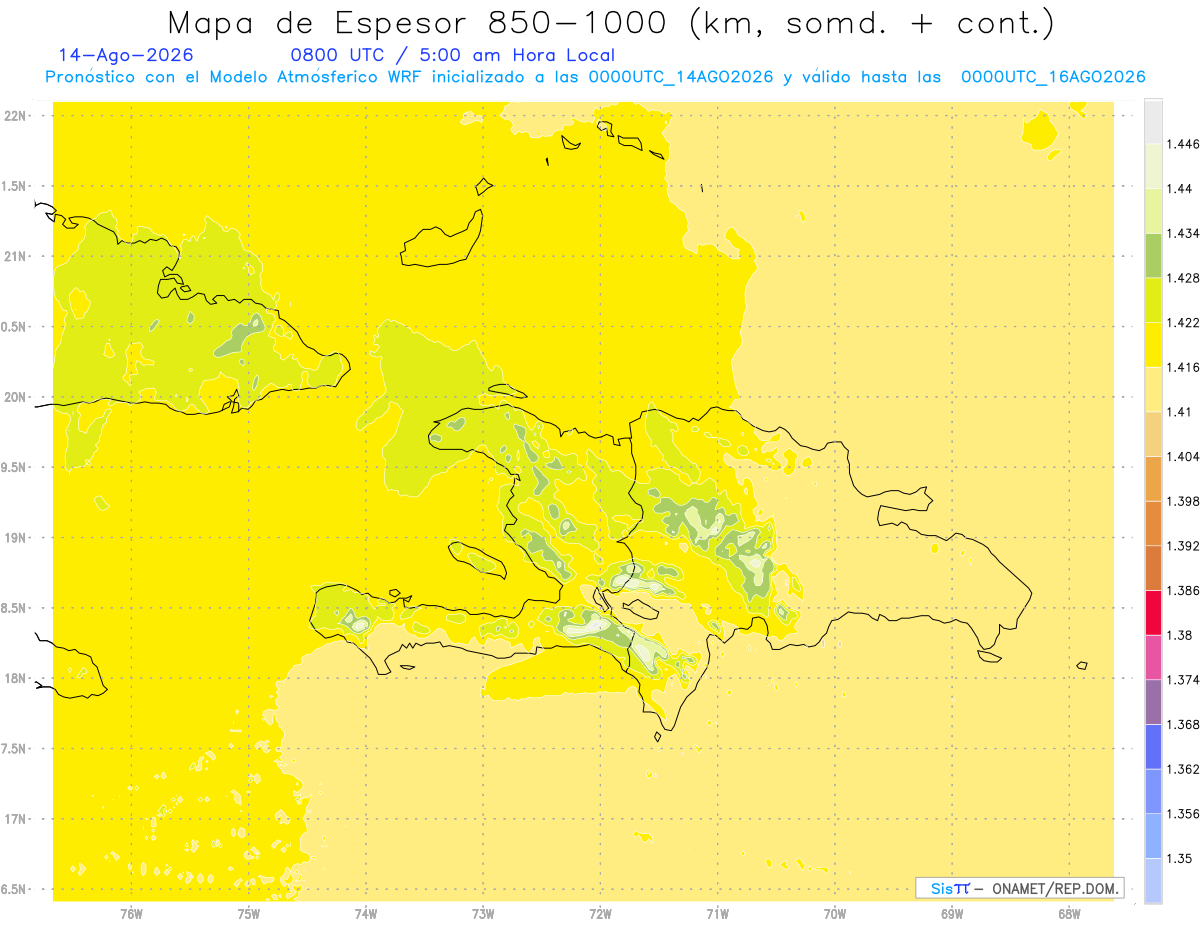
Task: Click the latitude label 9.5N
Action: 14,468
